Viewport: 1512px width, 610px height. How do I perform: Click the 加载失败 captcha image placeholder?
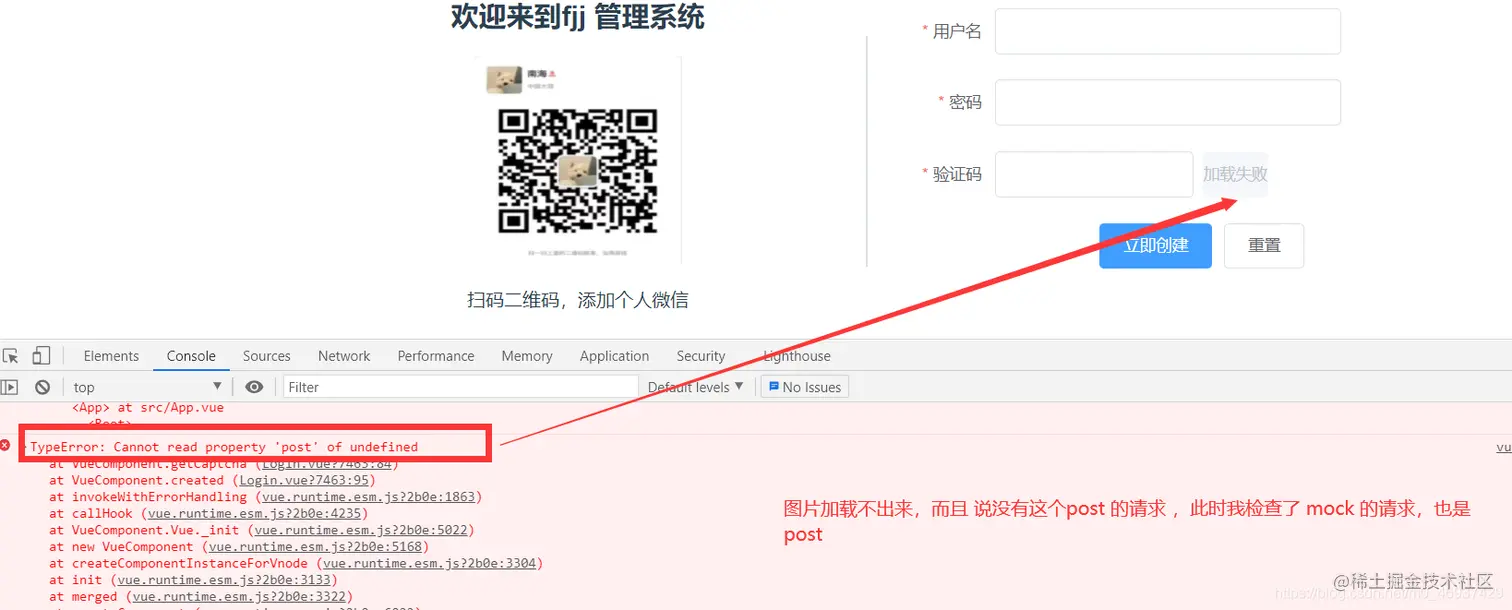click(x=1235, y=174)
